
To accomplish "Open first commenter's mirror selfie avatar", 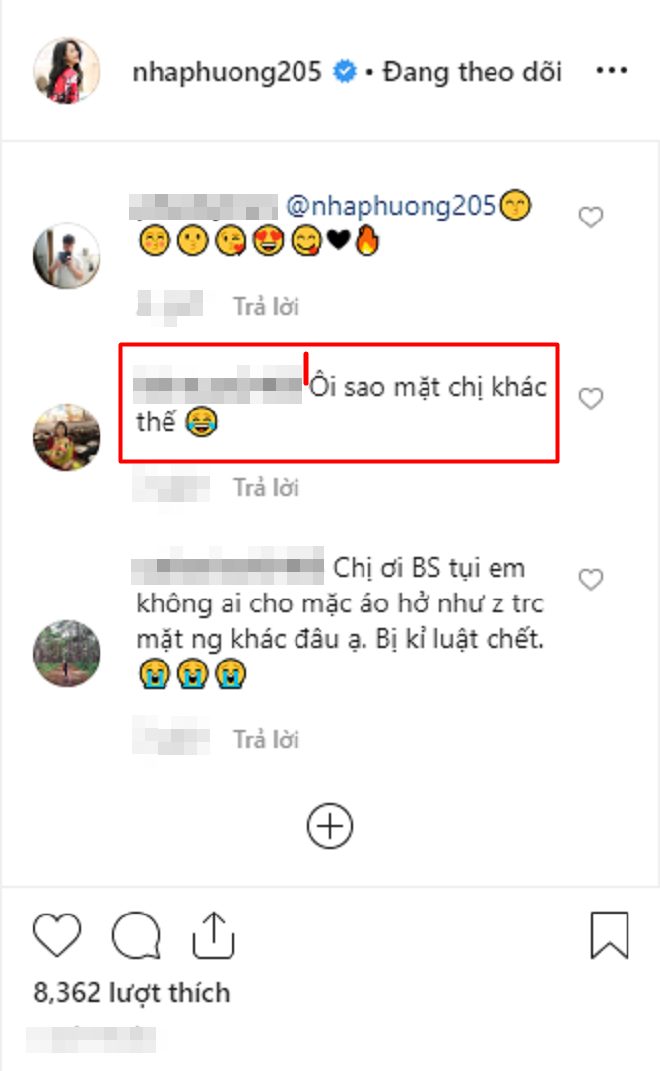I will click(x=66, y=256).
